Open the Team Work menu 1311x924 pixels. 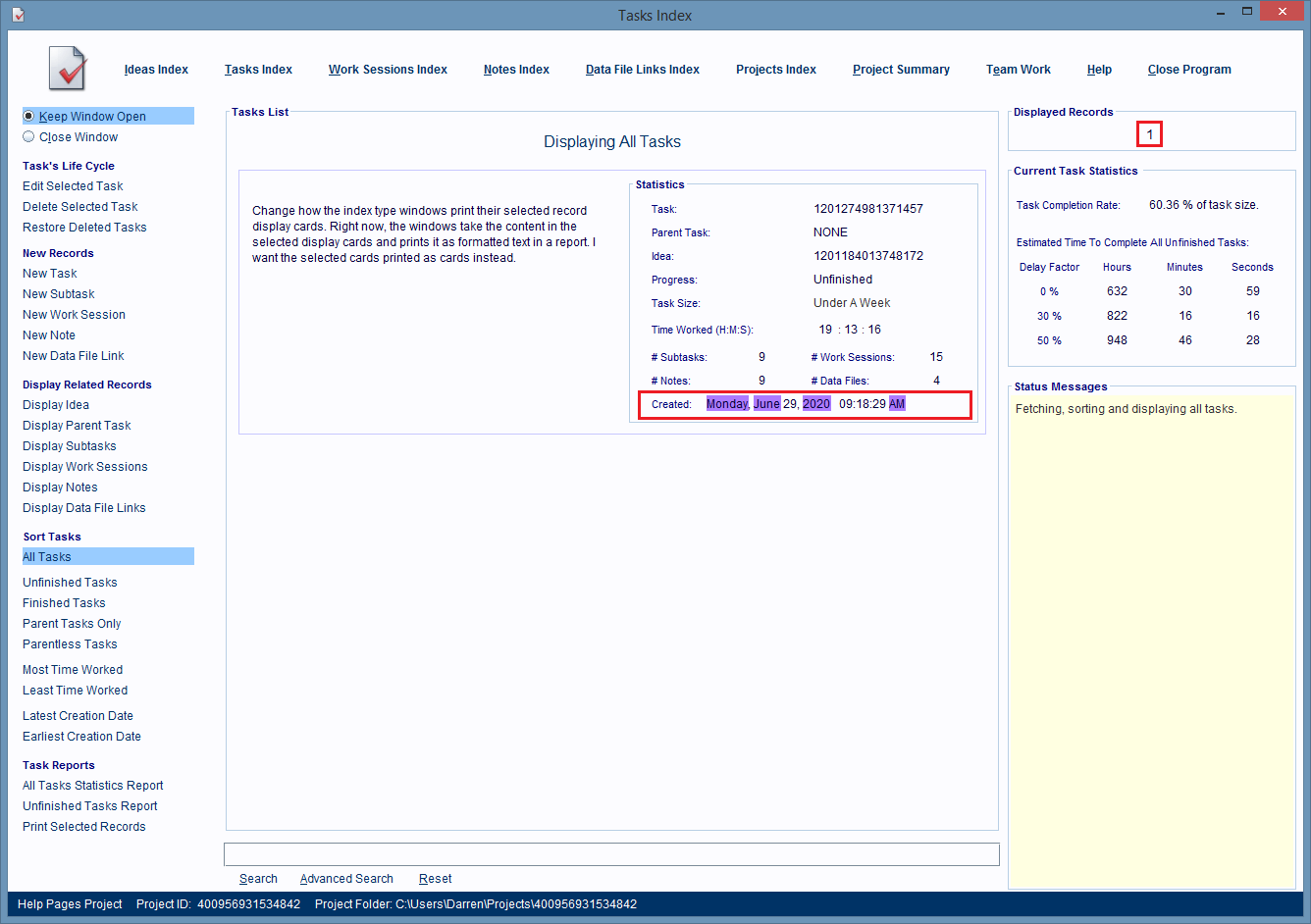[1019, 70]
